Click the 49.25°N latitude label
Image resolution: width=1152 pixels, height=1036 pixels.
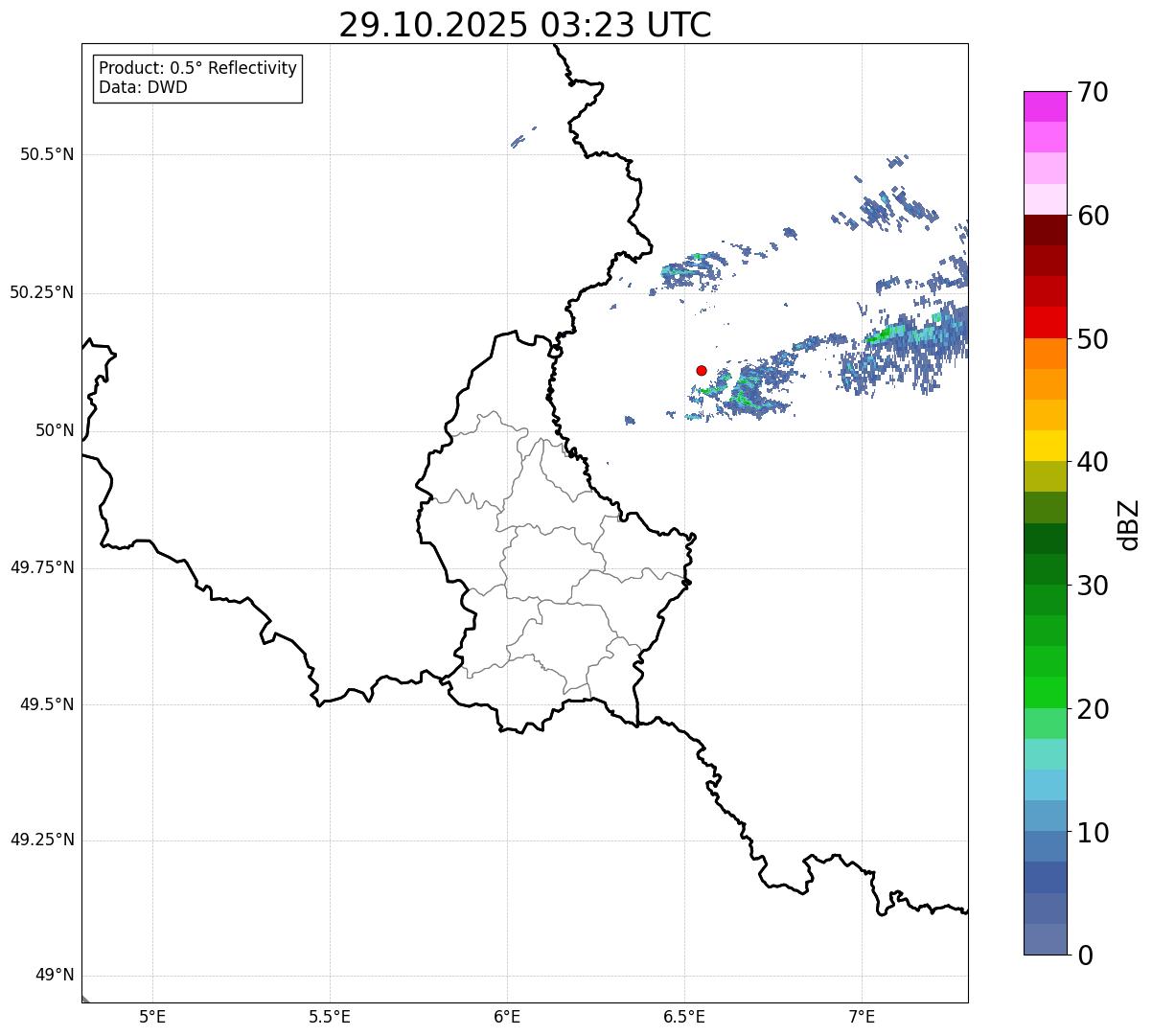pos(42,840)
